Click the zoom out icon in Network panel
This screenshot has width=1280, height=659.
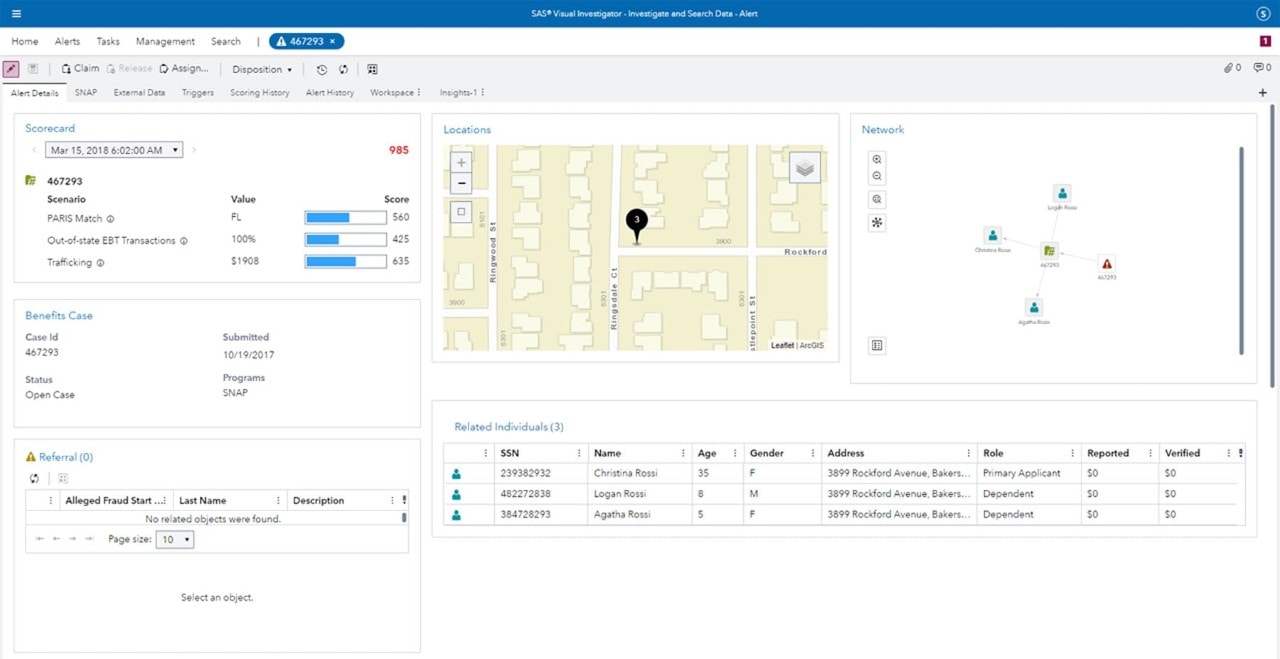(x=877, y=175)
